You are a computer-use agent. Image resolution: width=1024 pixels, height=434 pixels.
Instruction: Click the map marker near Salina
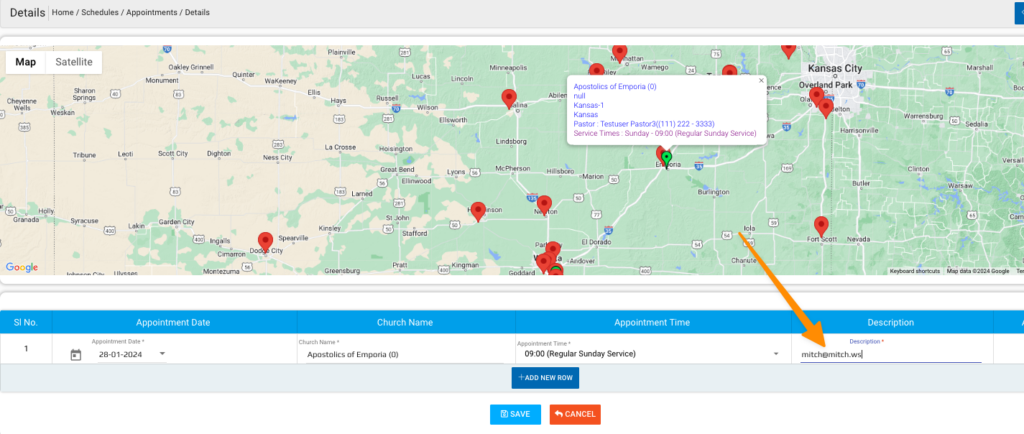pyautogui.click(x=509, y=99)
